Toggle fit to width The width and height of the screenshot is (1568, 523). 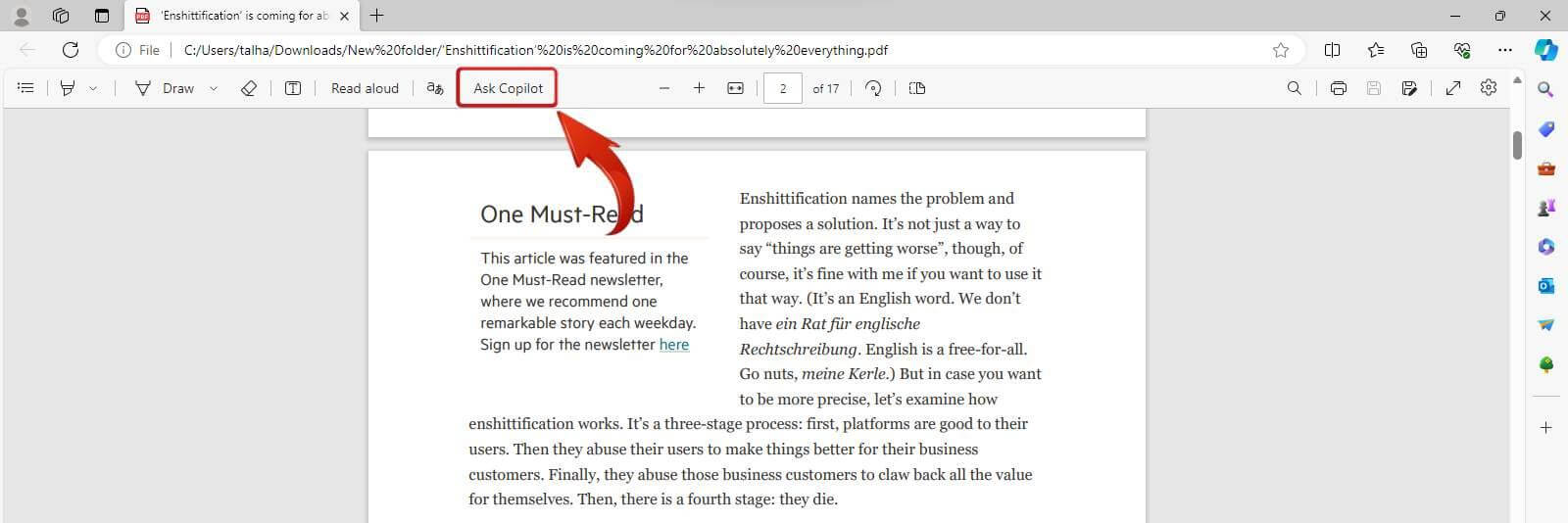coord(735,88)
